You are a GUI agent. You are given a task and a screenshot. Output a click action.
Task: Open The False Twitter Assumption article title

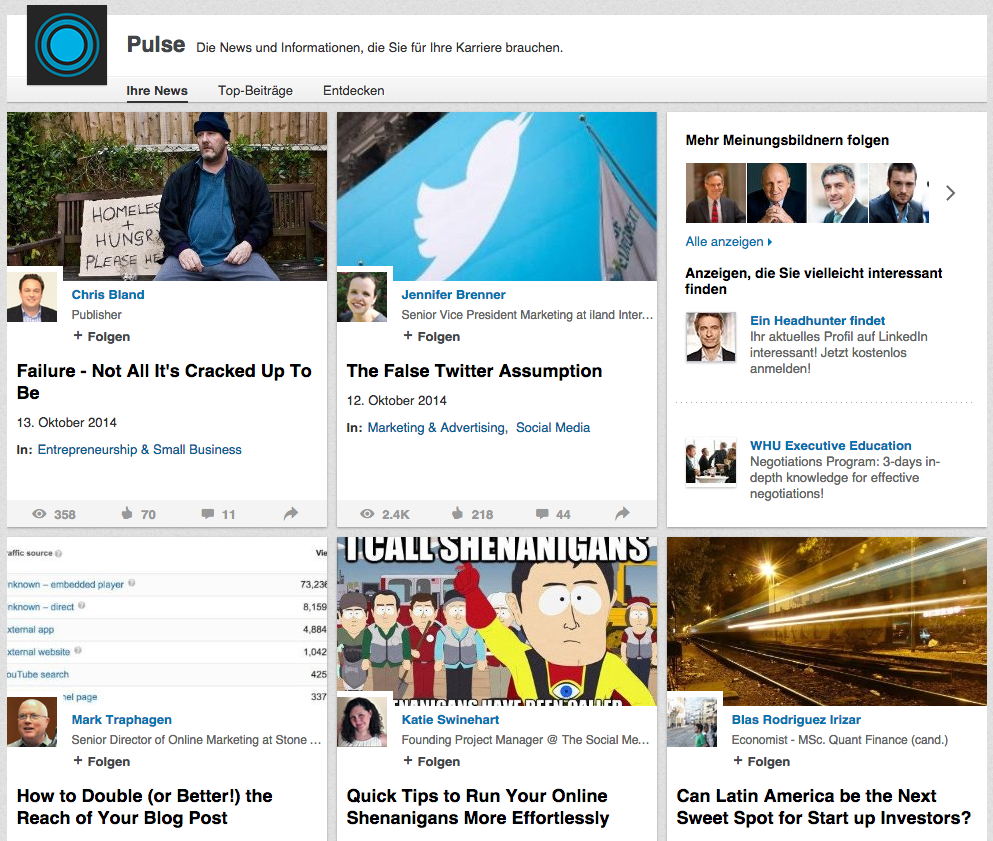click(x=474, y=370)
